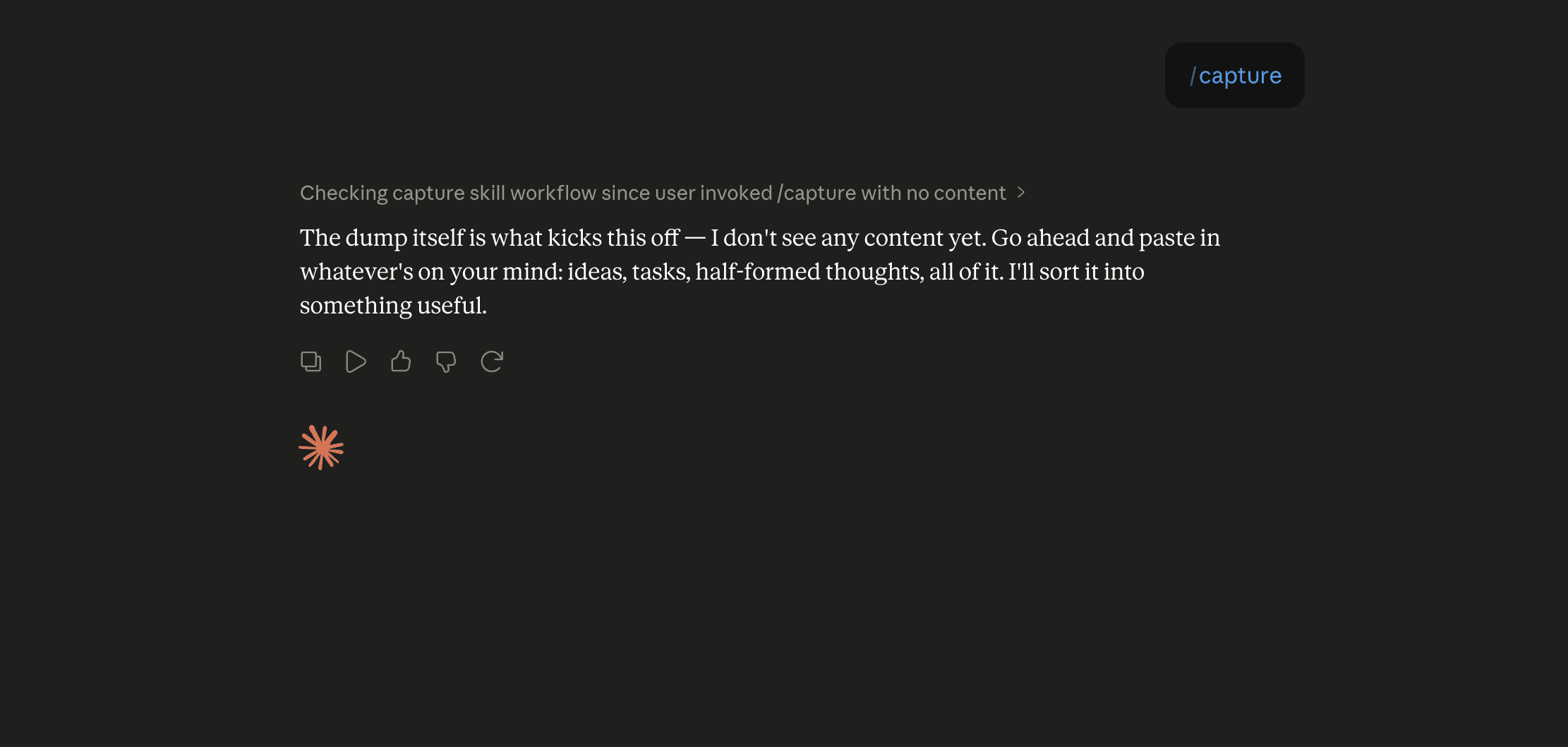Click the line starting "The dump itself"

760,238
